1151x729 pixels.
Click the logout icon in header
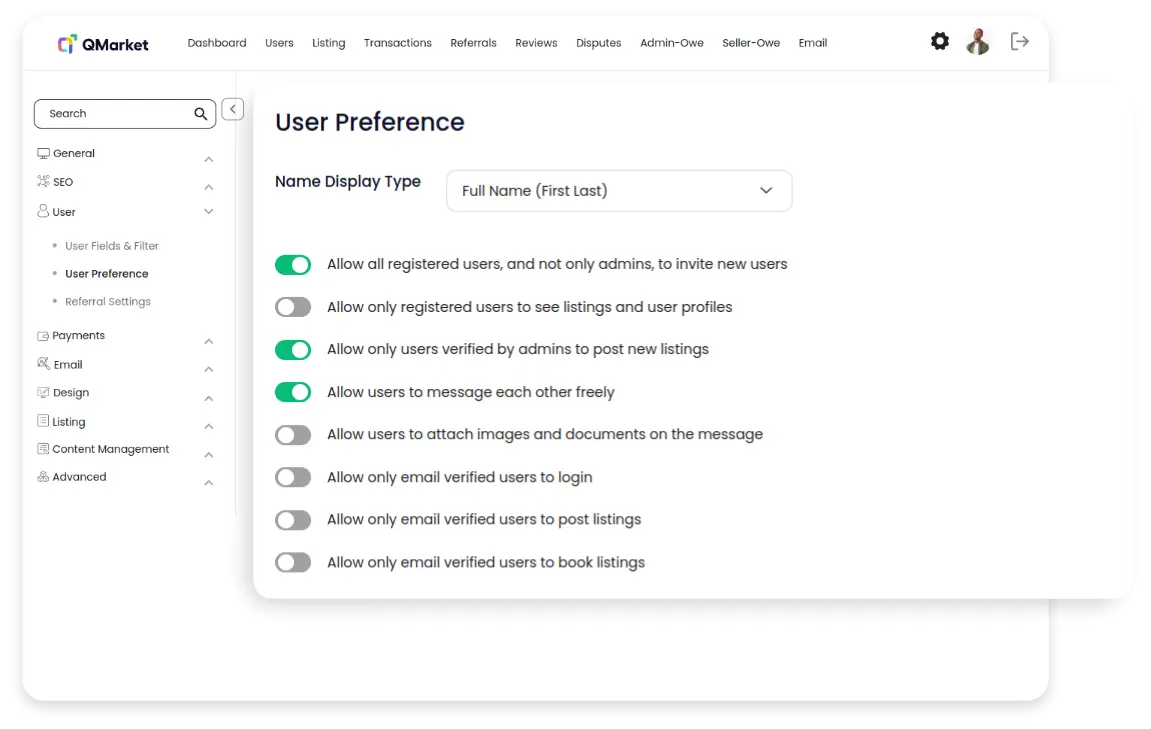pos(1019,42)
